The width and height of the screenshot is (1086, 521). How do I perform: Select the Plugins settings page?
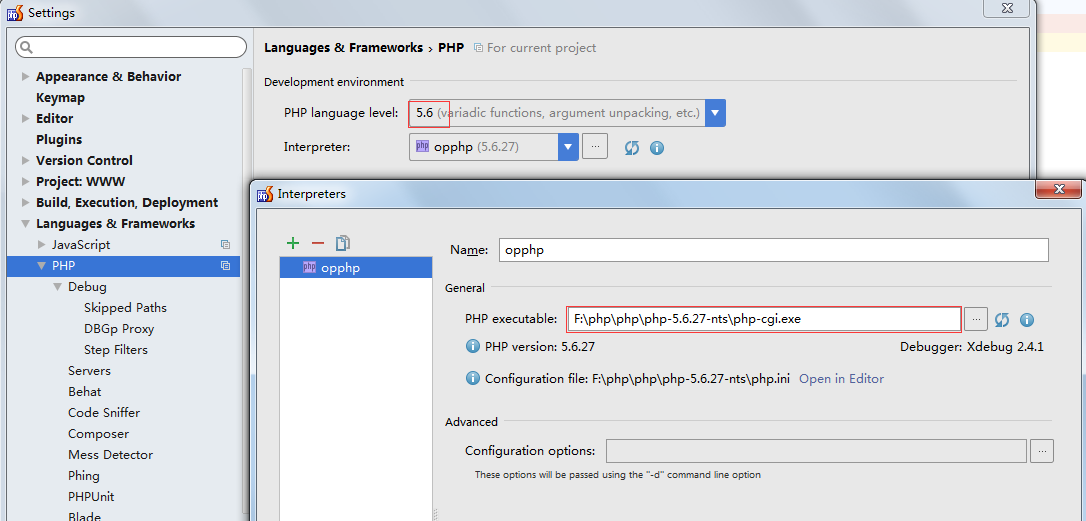click(59, 139)
